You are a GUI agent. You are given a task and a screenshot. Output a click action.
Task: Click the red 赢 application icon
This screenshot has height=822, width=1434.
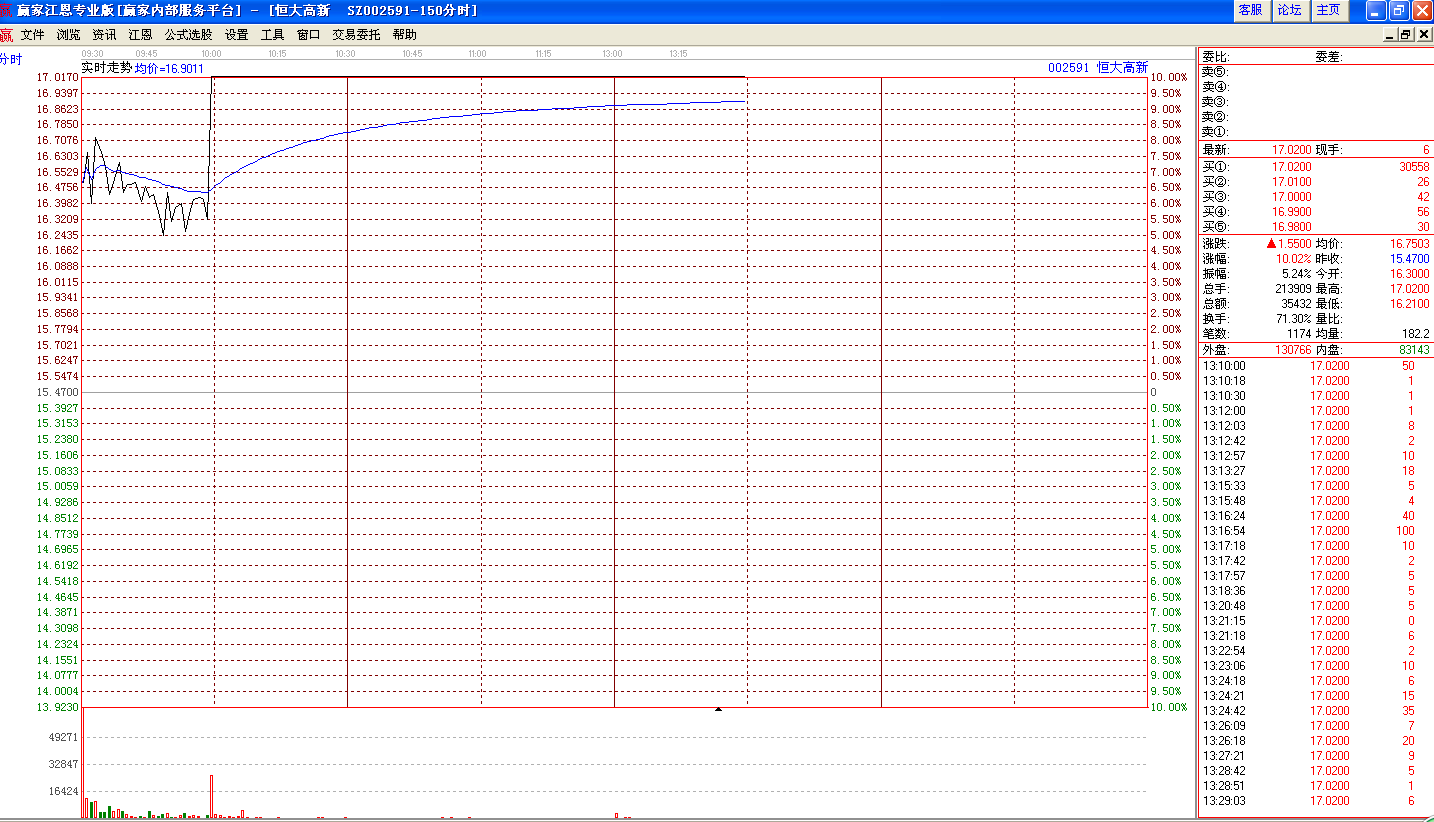pyautogui.click(x=7, y=10)
